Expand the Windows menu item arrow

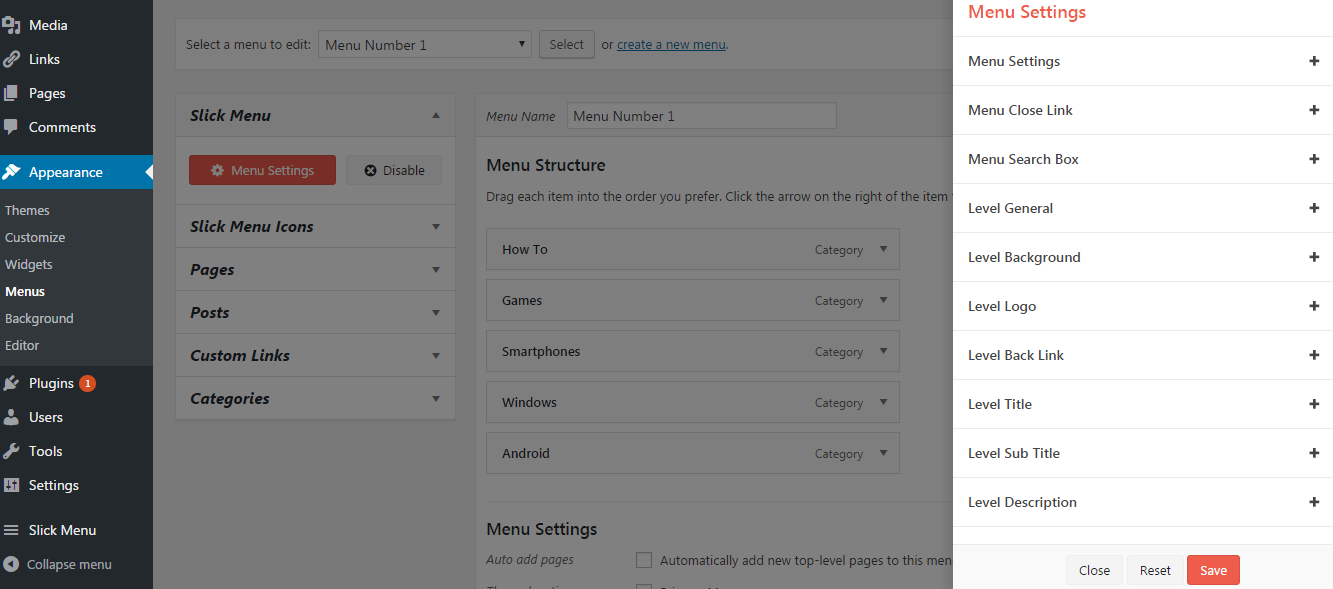tap(883, 402)
